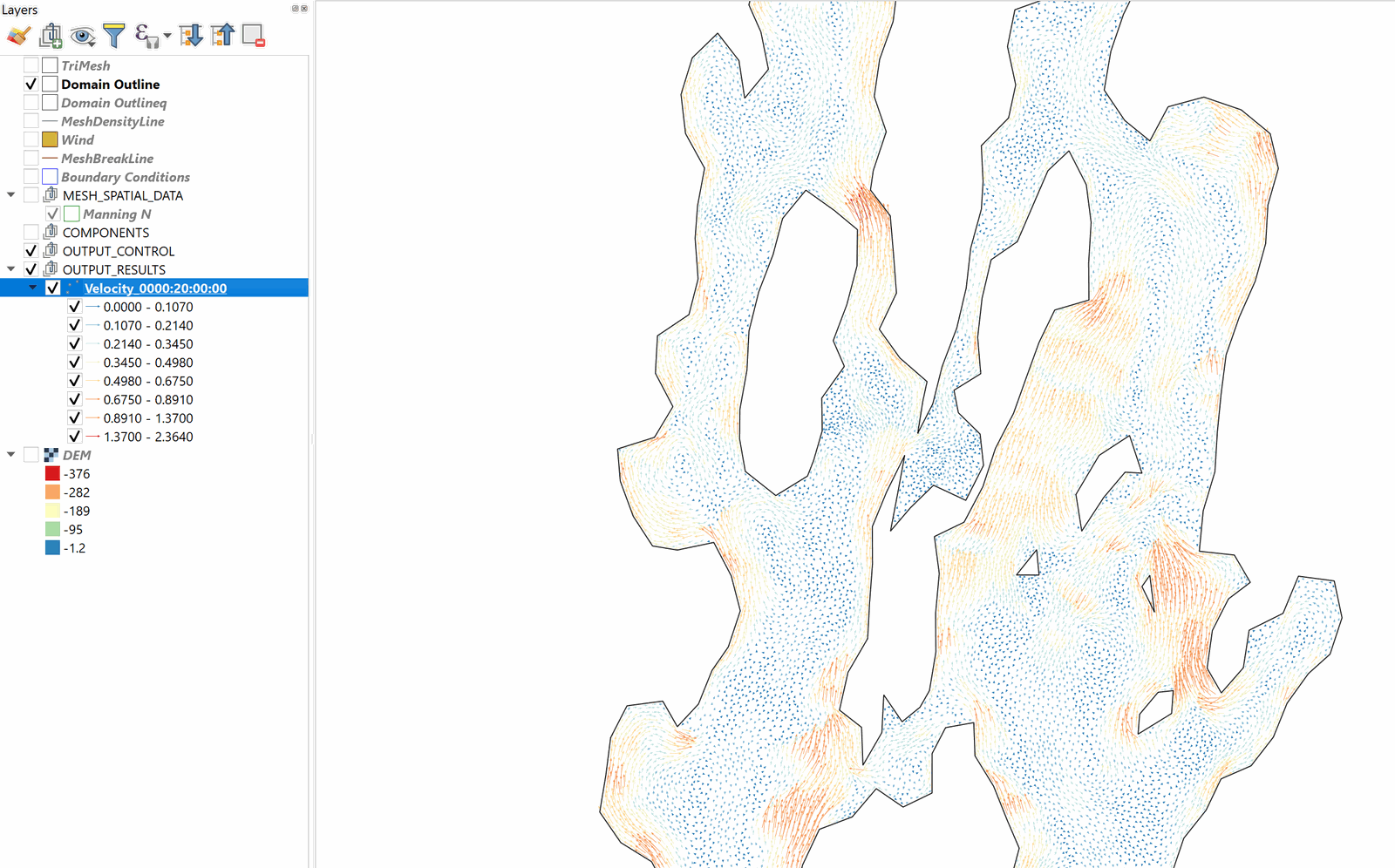This screenshot has width=1395, height=868.
Task: Float the Layers panel with undock icon
Action: (295, 9)
